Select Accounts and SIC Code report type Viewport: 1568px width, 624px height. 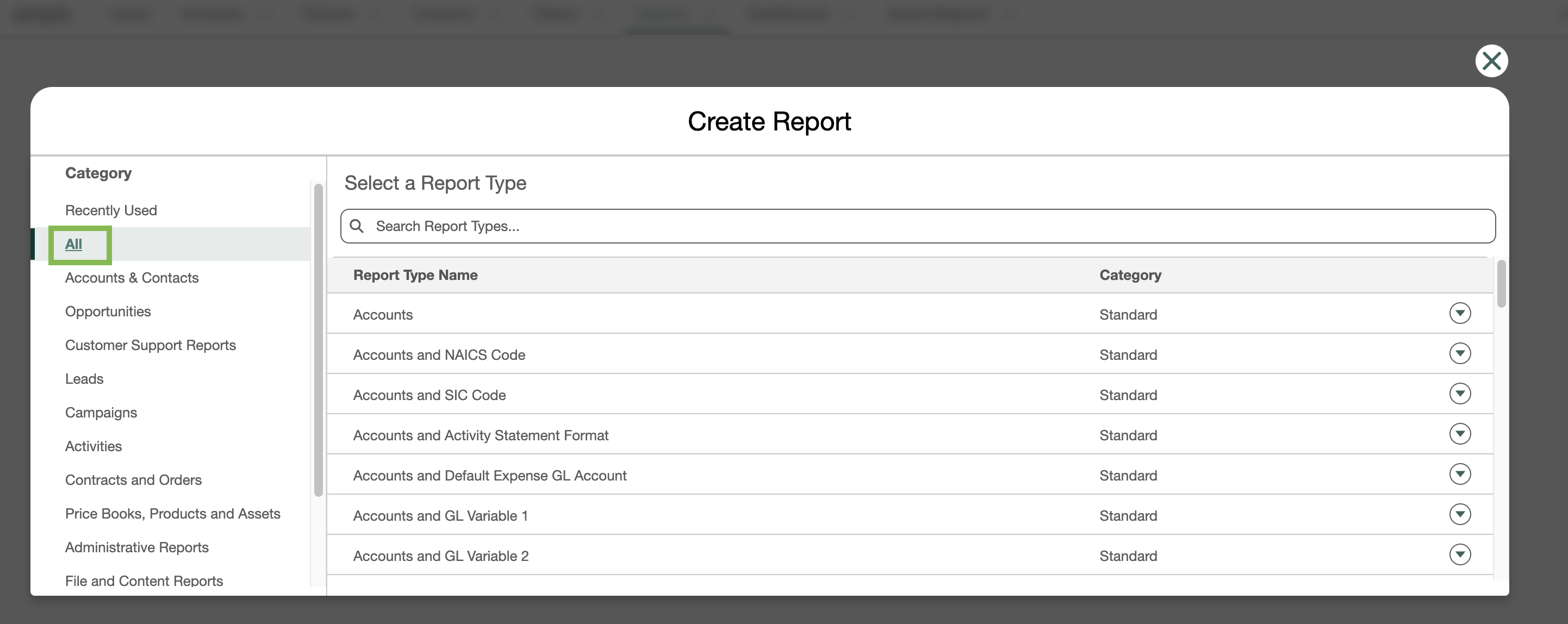pyautogui.click(x=429, y=395)
